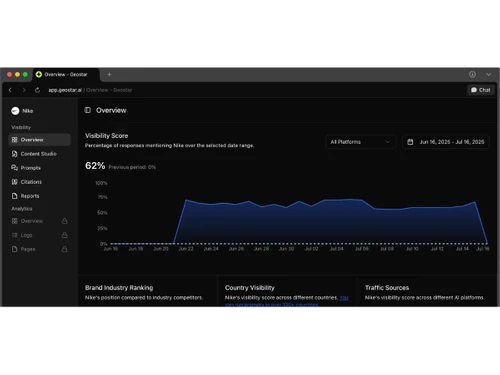Screen dimensions: 500x375
Task: Click the browser back arrow
Action: click(10, 90)
